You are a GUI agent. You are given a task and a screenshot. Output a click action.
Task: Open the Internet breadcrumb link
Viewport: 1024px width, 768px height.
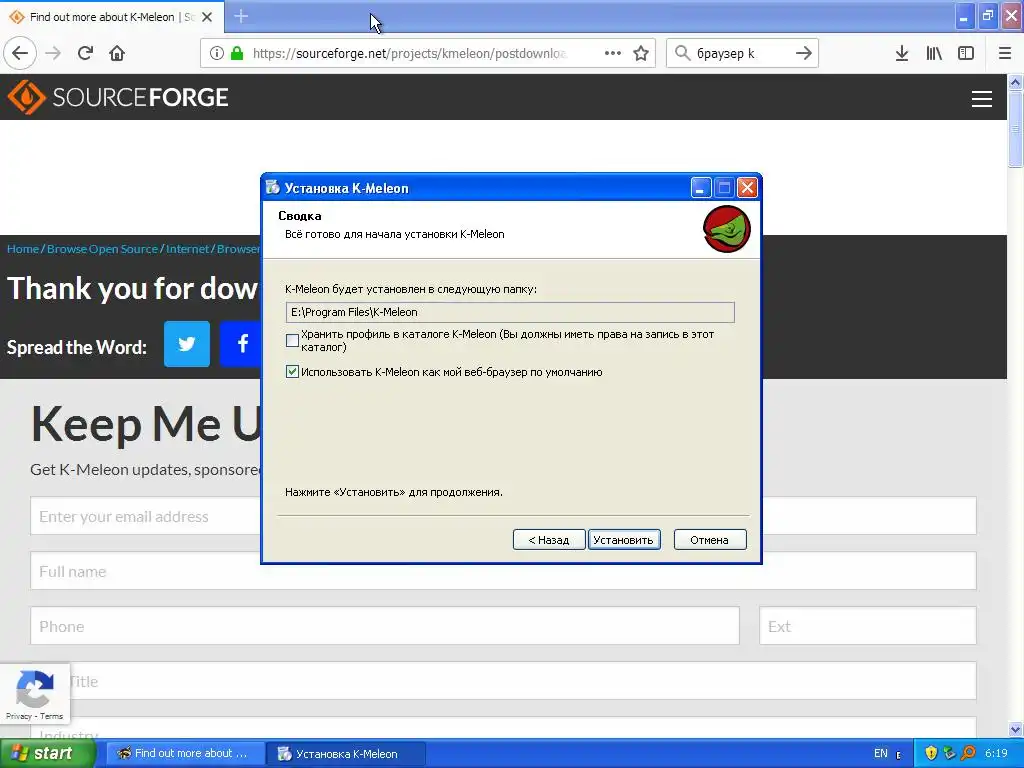pyautogui.click(x=187, y=249)
